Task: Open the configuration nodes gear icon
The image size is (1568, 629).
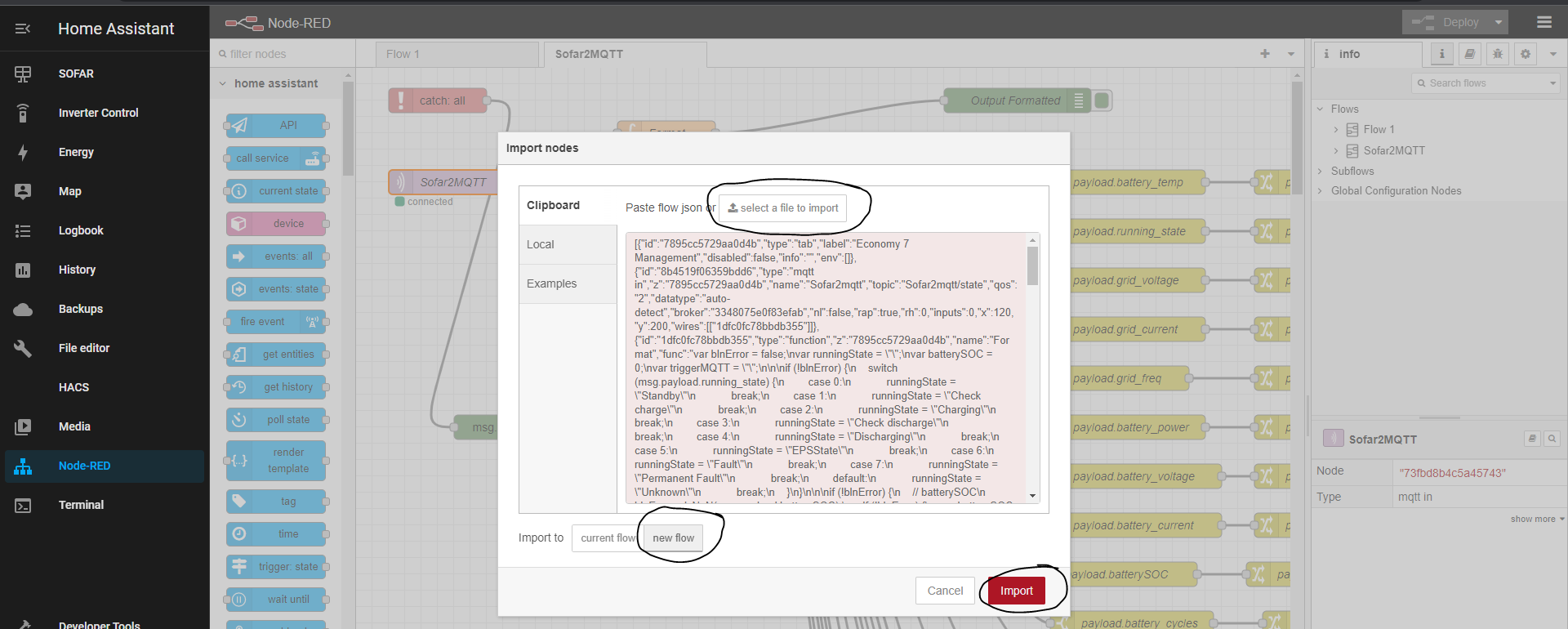Action: click(x=1526, y=54)
